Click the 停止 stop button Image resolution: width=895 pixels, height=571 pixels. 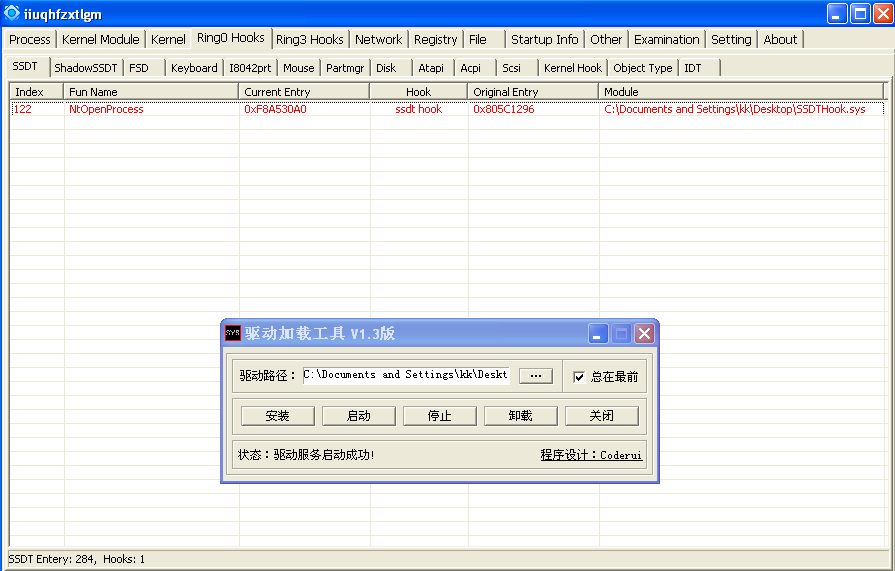coord(440,416)
